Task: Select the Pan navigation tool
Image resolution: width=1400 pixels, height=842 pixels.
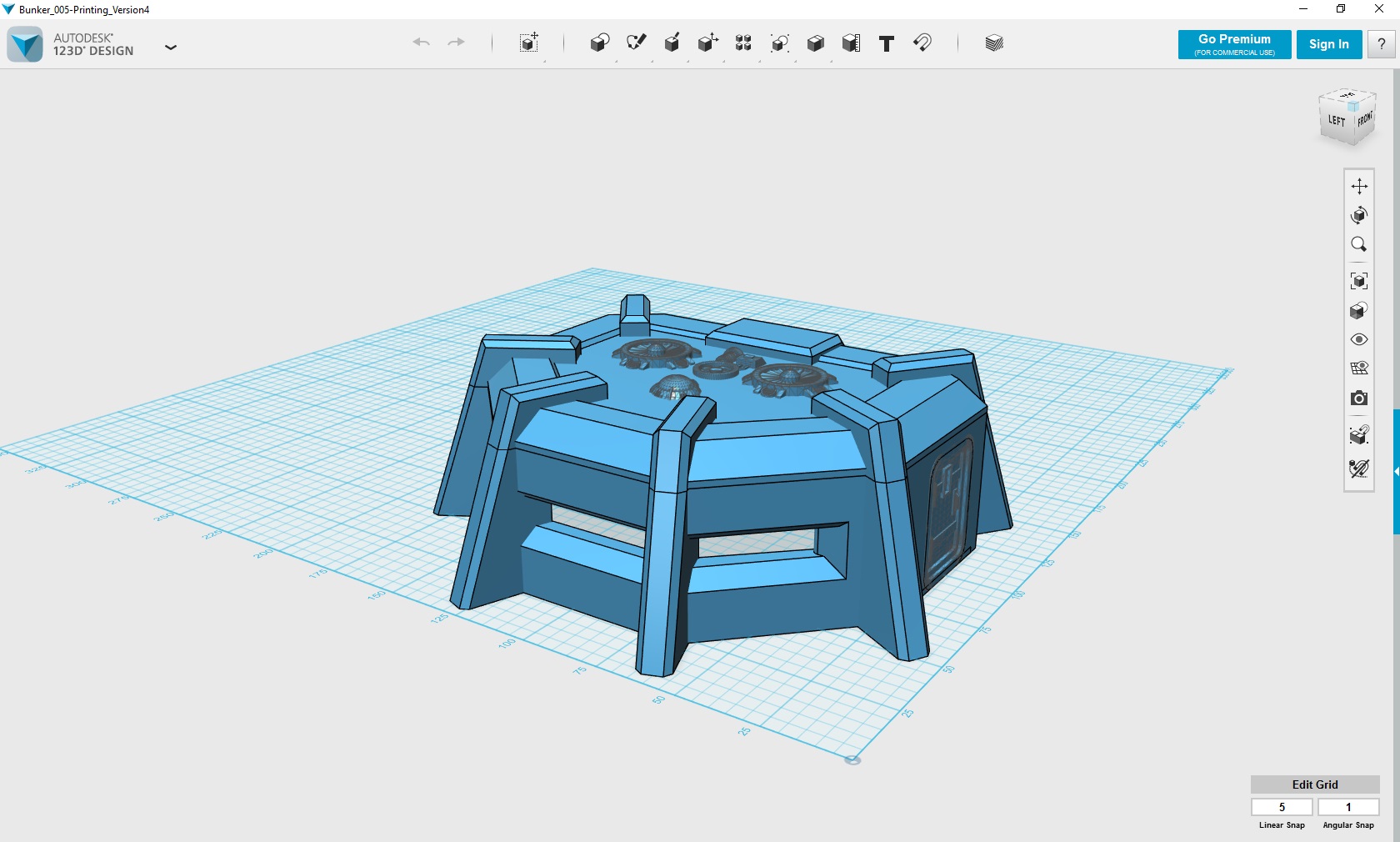Action: tap(1359, 186)
